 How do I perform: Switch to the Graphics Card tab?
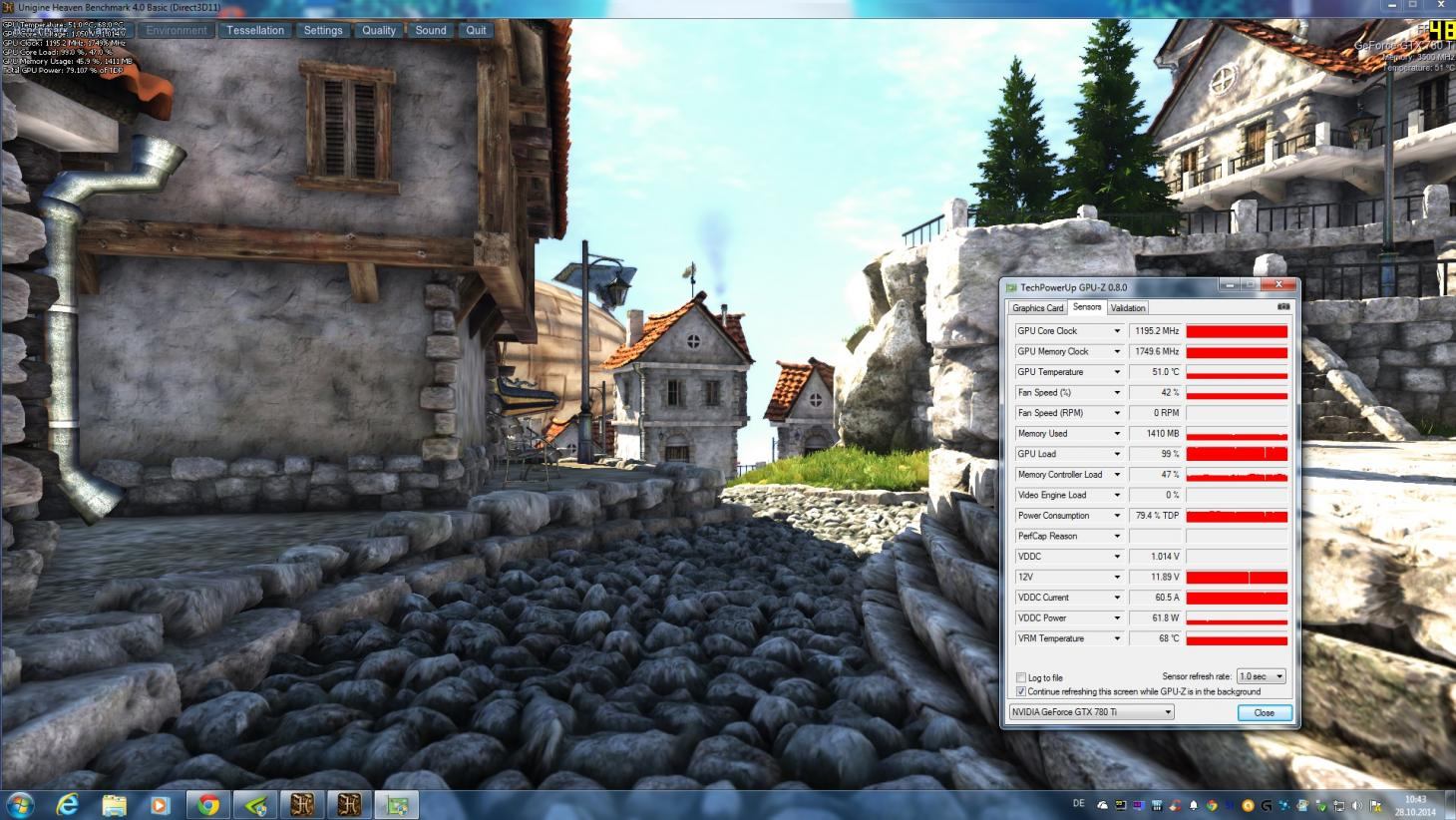(1038, 308)
